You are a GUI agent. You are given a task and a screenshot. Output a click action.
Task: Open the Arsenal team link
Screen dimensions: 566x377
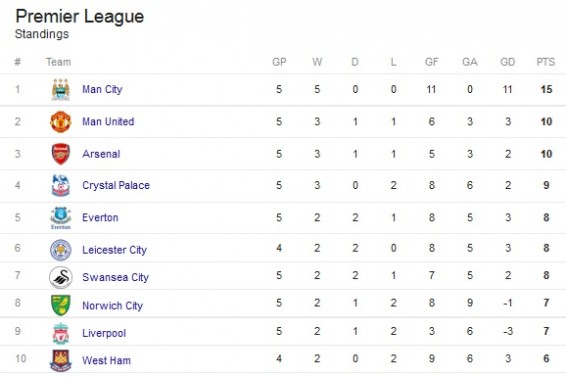(101, 154)
